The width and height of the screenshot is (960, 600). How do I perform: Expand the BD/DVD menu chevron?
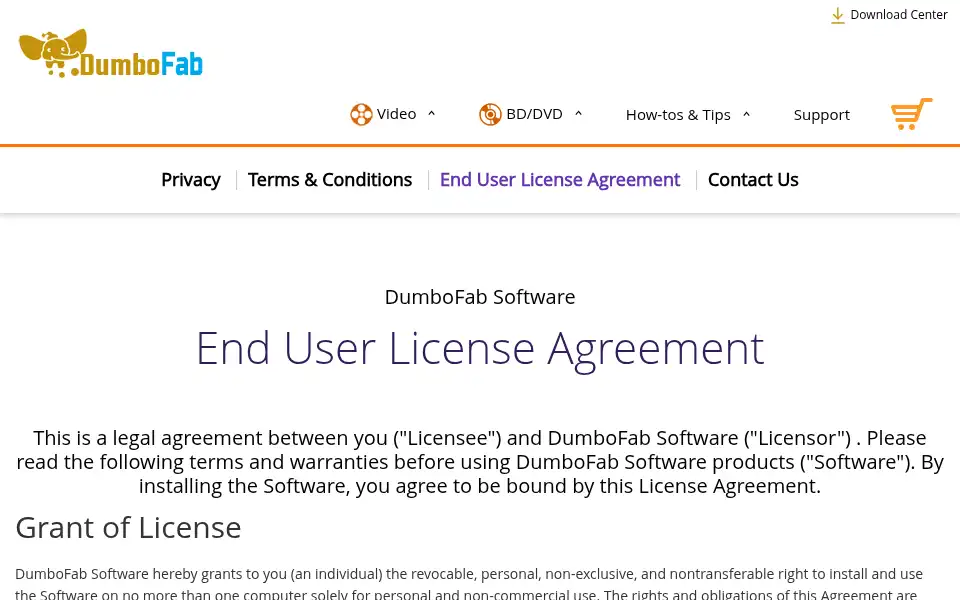[x=578, y=113]
